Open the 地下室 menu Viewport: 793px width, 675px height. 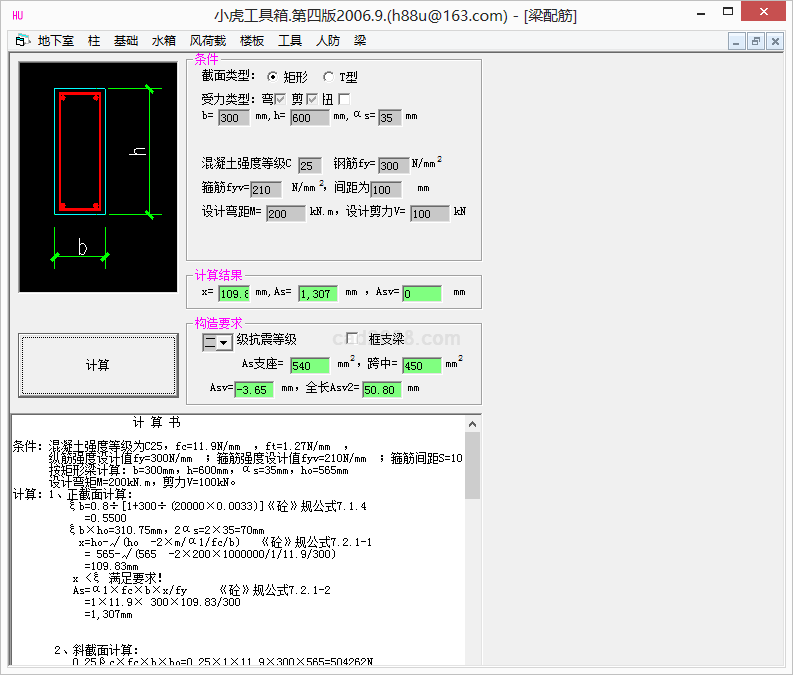(x=55, y=41)
